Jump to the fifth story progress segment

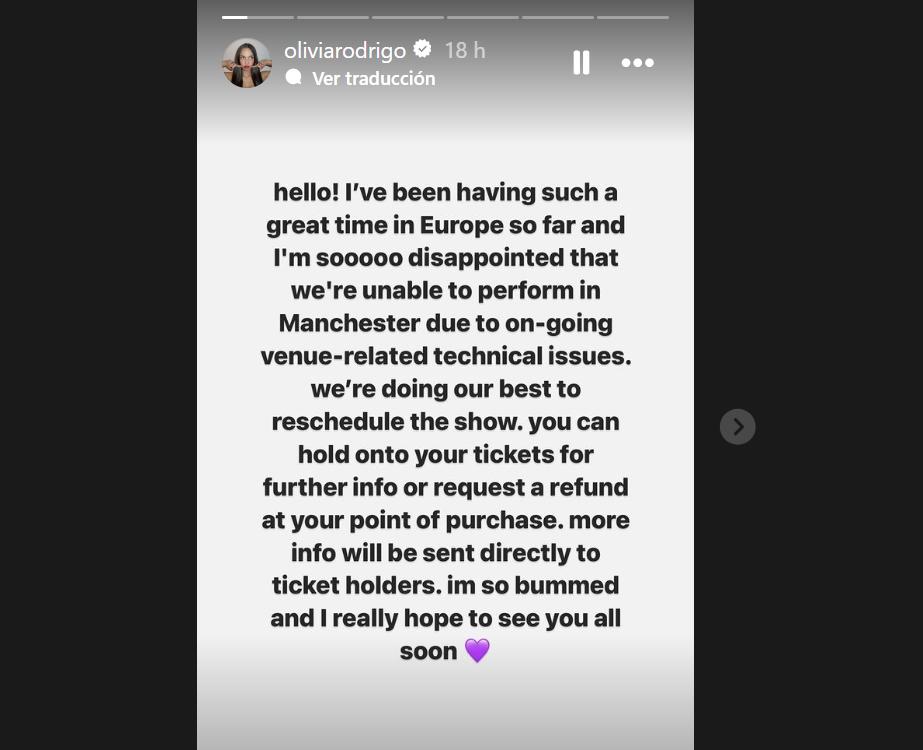point(557,17)
